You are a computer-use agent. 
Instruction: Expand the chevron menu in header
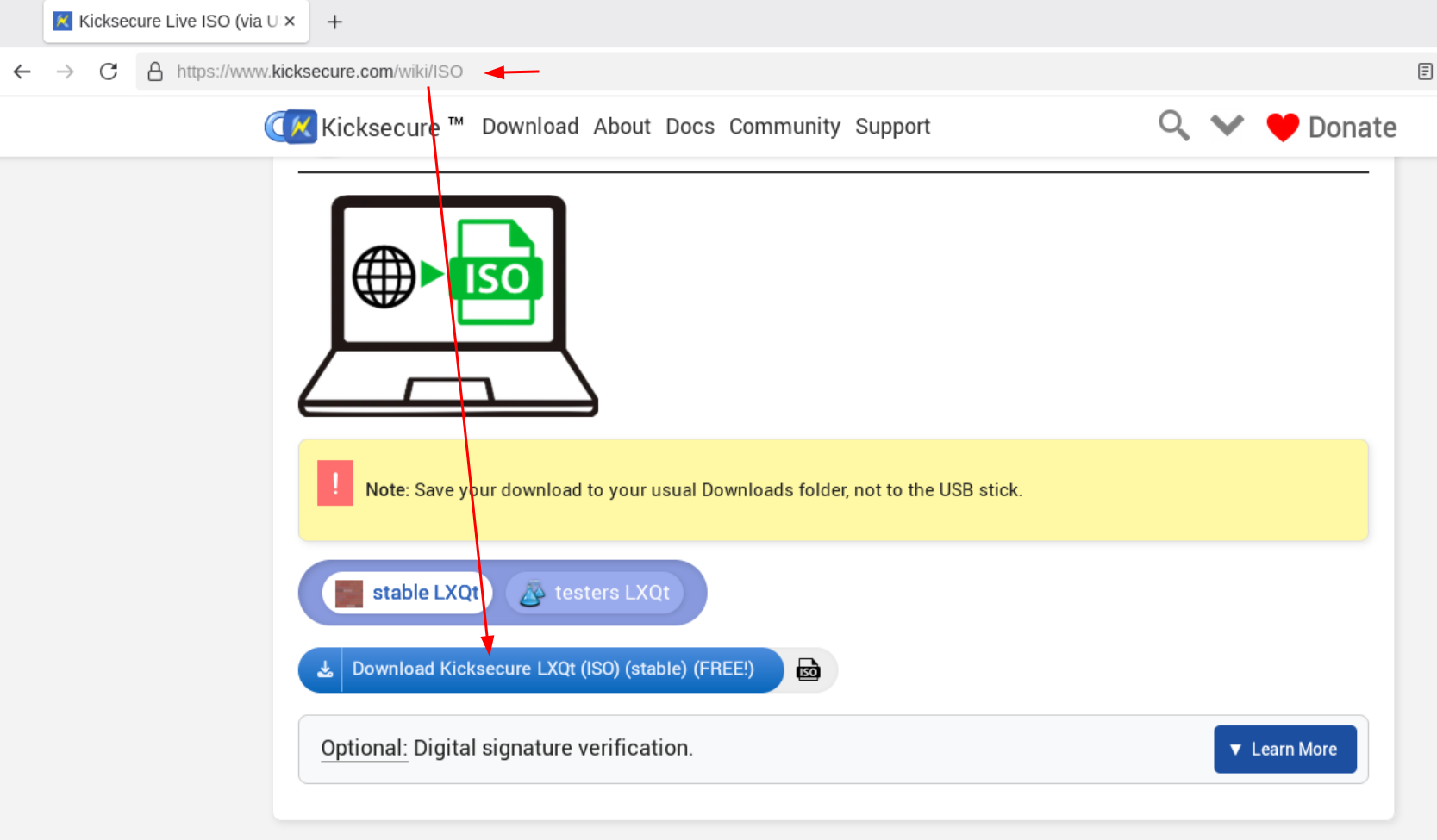pyautogui.click(x=1227, y=126)
